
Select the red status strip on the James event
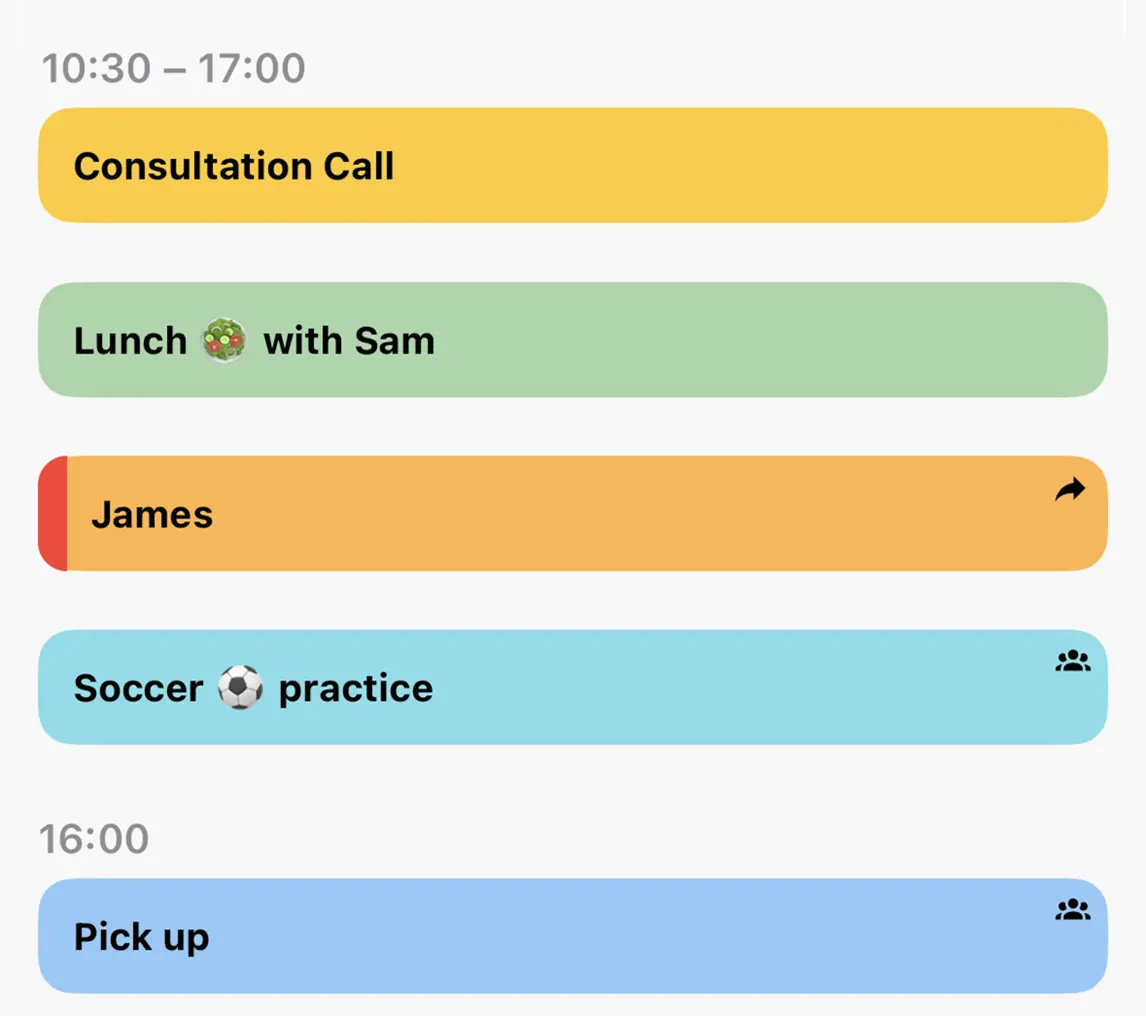pos(53,513)
